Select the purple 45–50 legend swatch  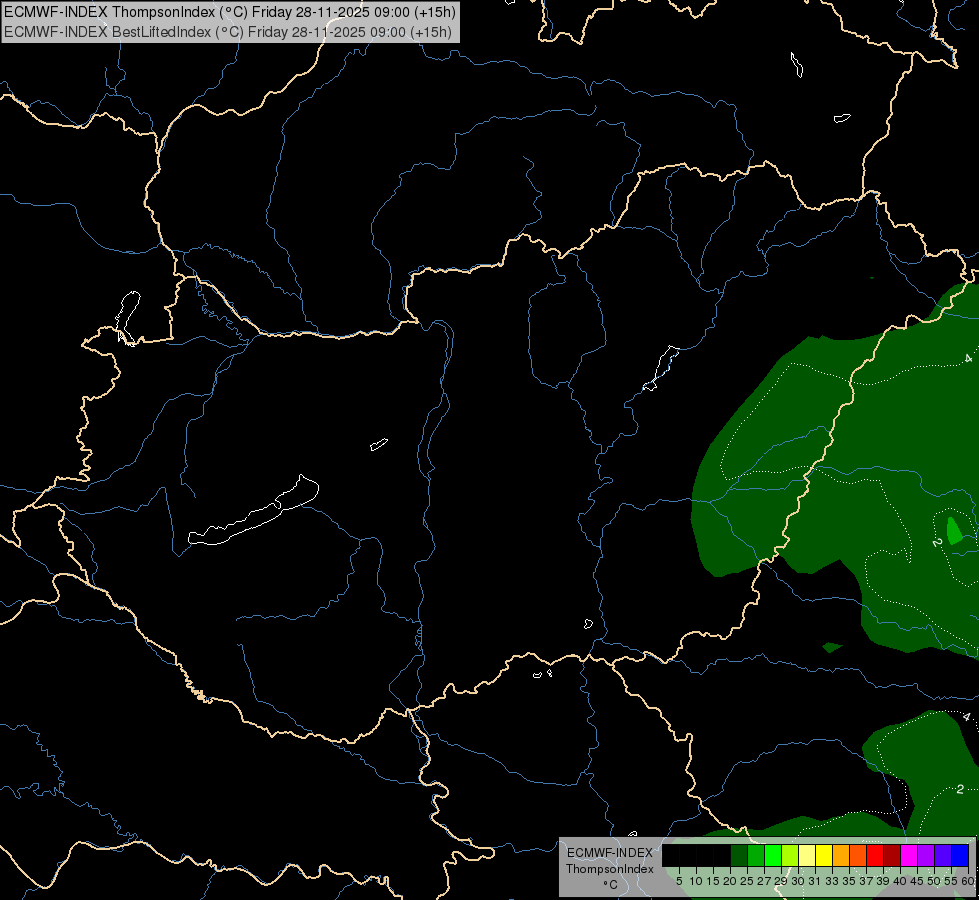(927, 855)
